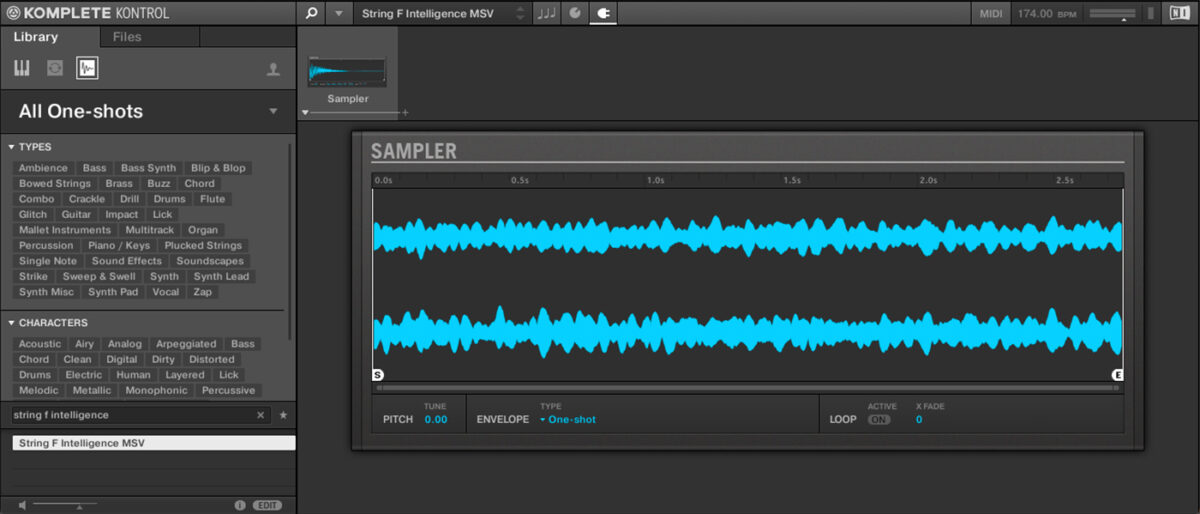Toggle the favorites star filter
The image size is (1200, 514).
click(x=283, y=414)
